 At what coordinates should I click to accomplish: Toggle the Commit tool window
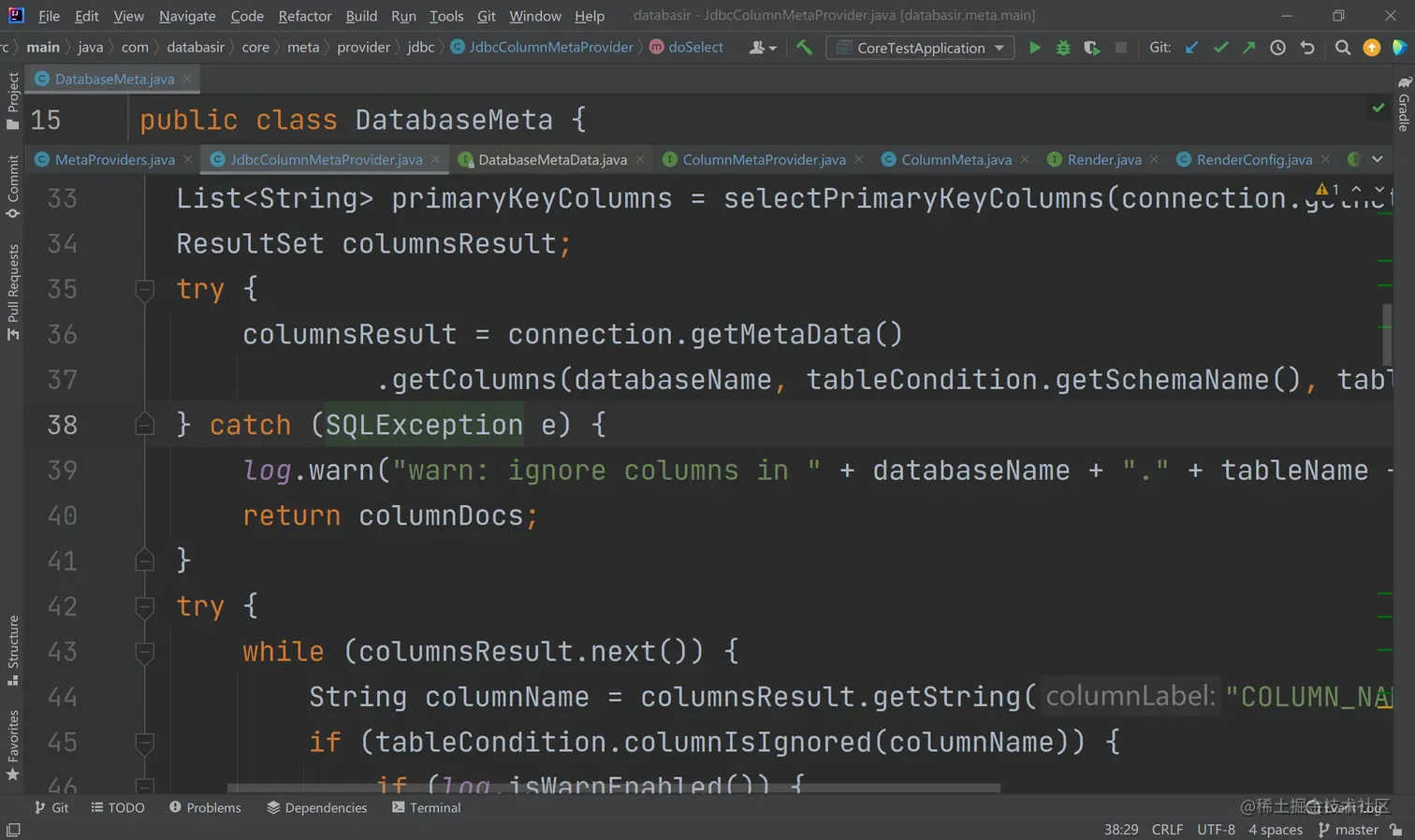click(13, 187)
